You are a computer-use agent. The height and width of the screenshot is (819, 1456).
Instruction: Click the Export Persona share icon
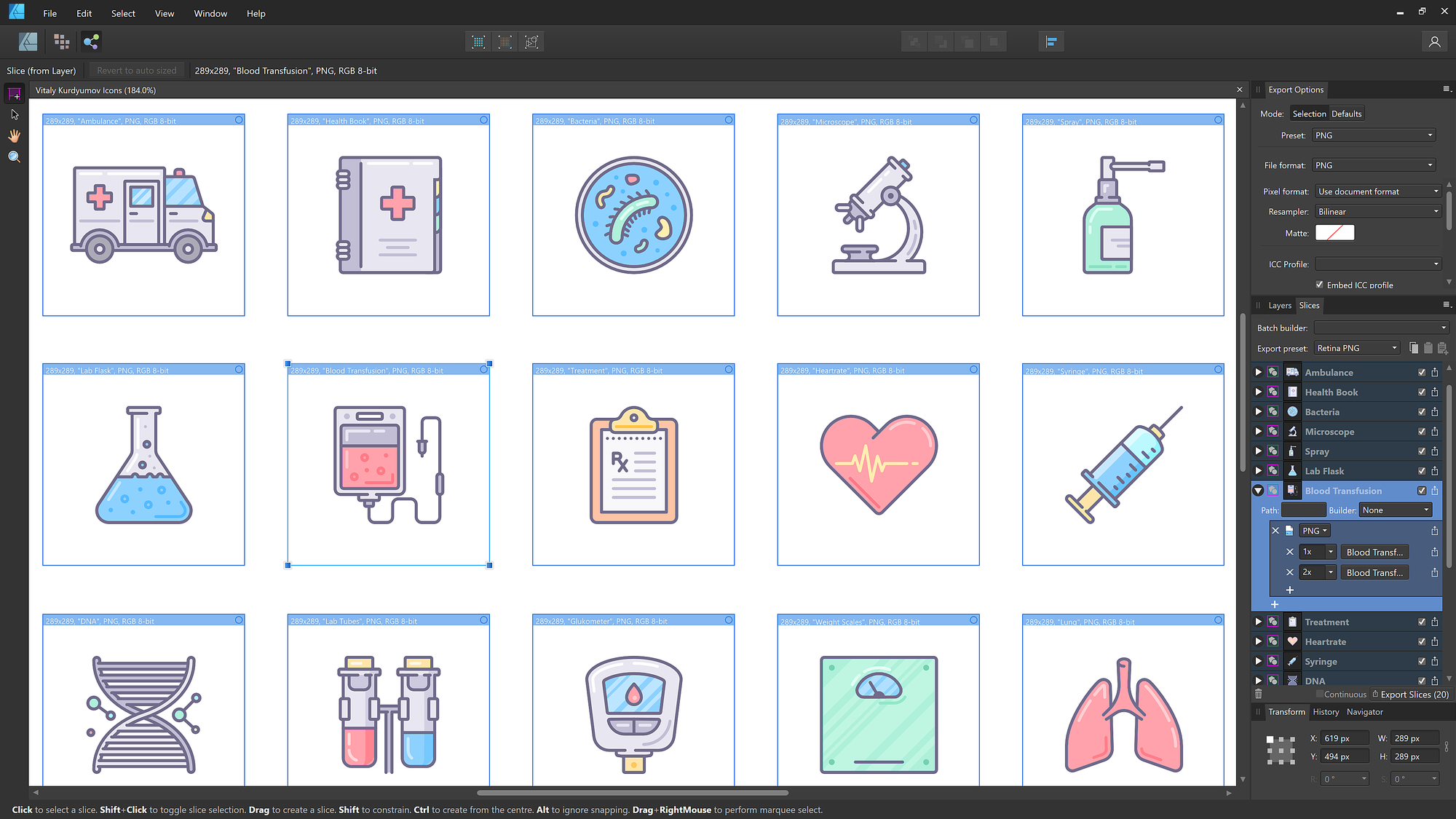(x=91, y=41)
